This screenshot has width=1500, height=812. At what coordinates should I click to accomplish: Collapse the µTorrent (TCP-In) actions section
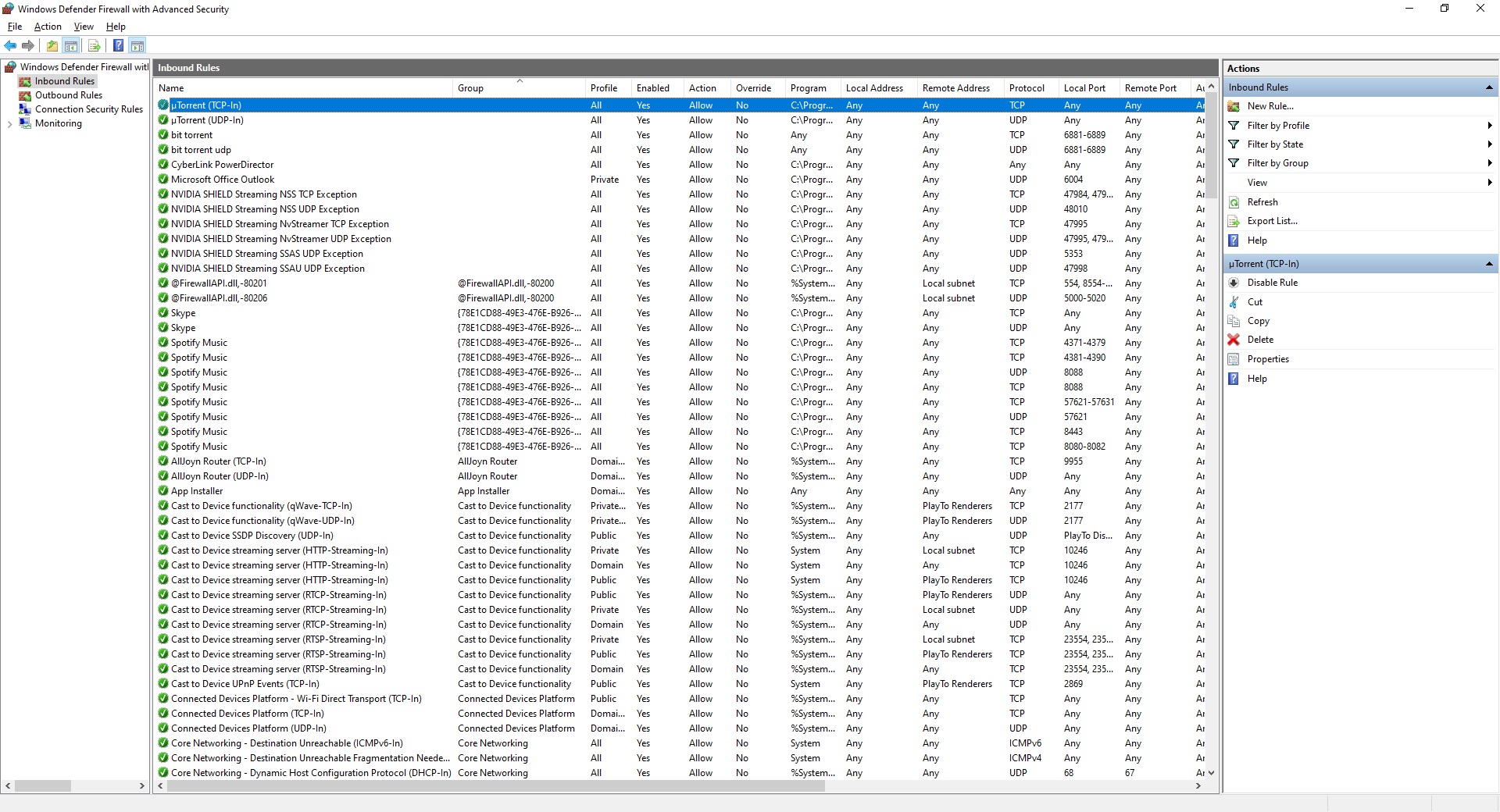(x=1489, y=264)
